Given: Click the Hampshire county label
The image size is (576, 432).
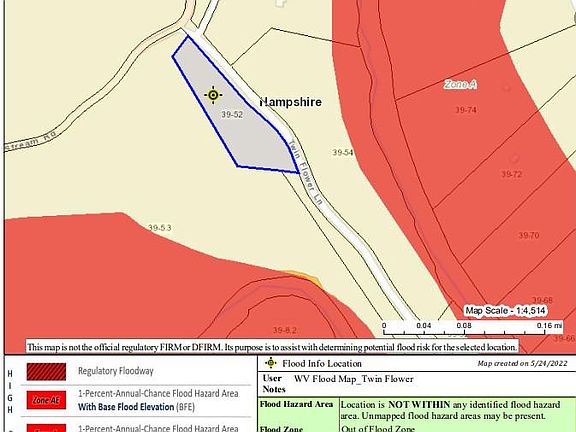Looking at the screenshot, I should tap(291, 102).
